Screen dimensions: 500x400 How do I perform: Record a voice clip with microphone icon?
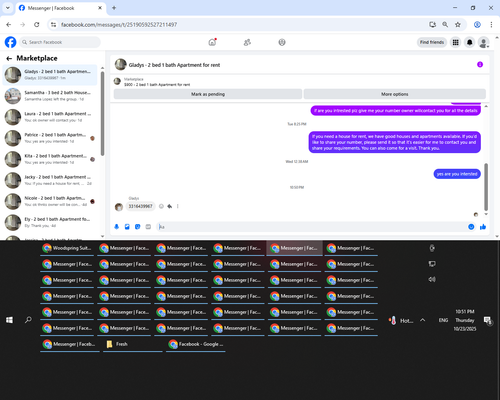click(x=117, y=227)
